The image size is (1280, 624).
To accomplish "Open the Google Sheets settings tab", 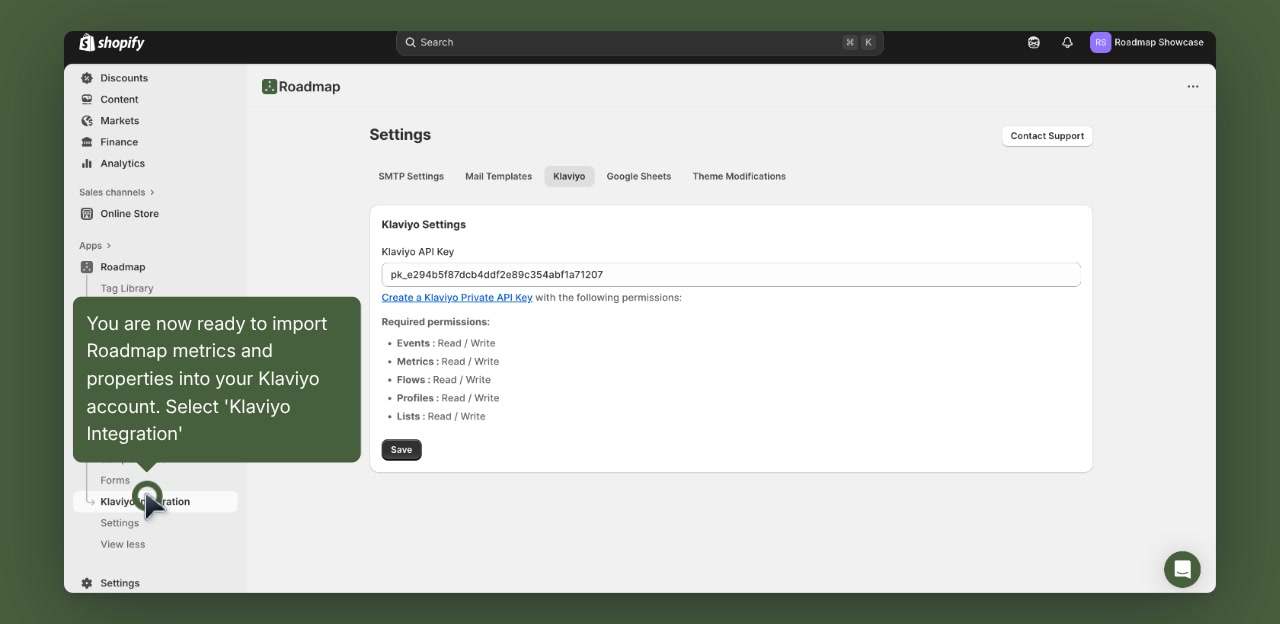I will (638, 176).
